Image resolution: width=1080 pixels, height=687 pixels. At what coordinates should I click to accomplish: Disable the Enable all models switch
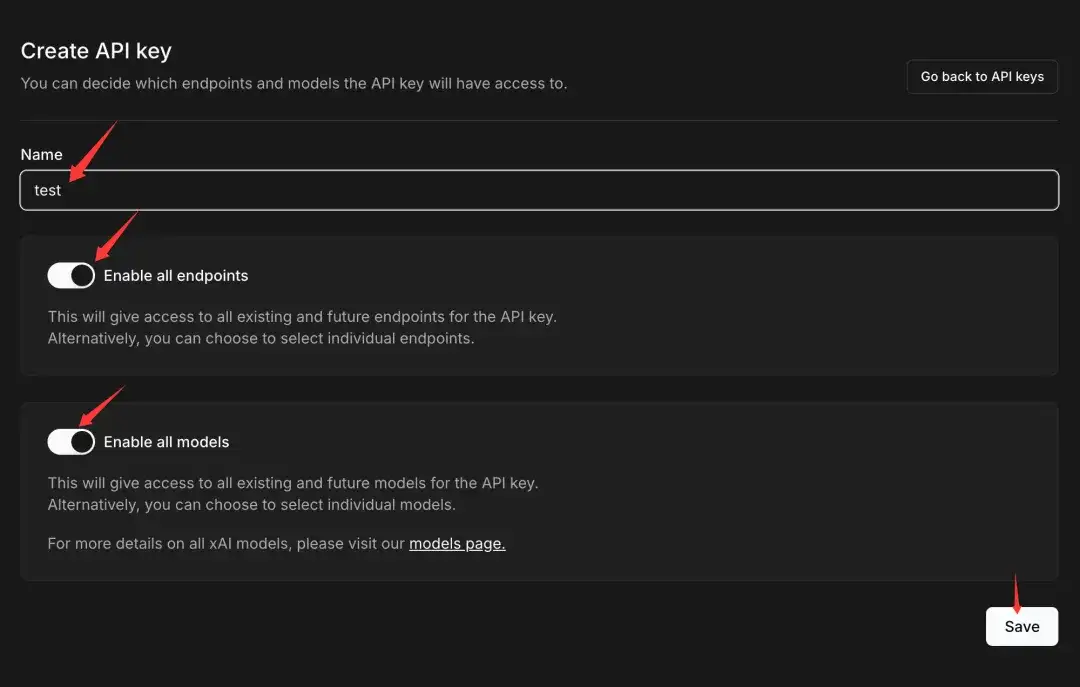coord(71,441)
